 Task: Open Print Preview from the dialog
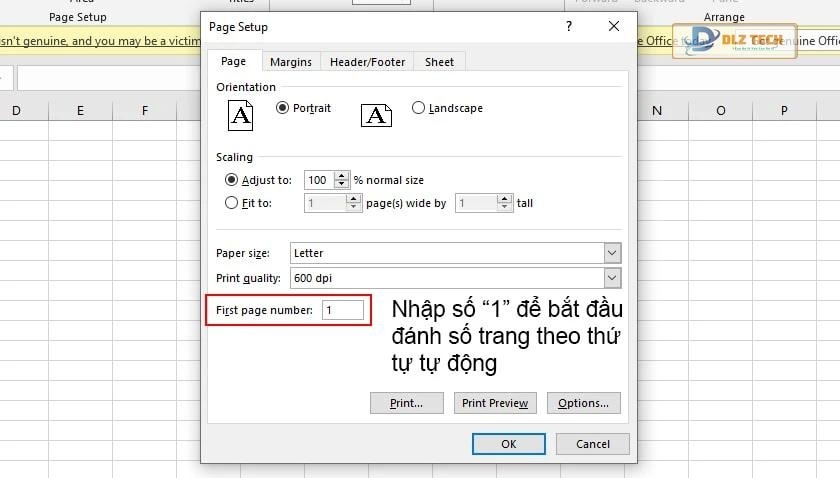click(x=495, y=403)
